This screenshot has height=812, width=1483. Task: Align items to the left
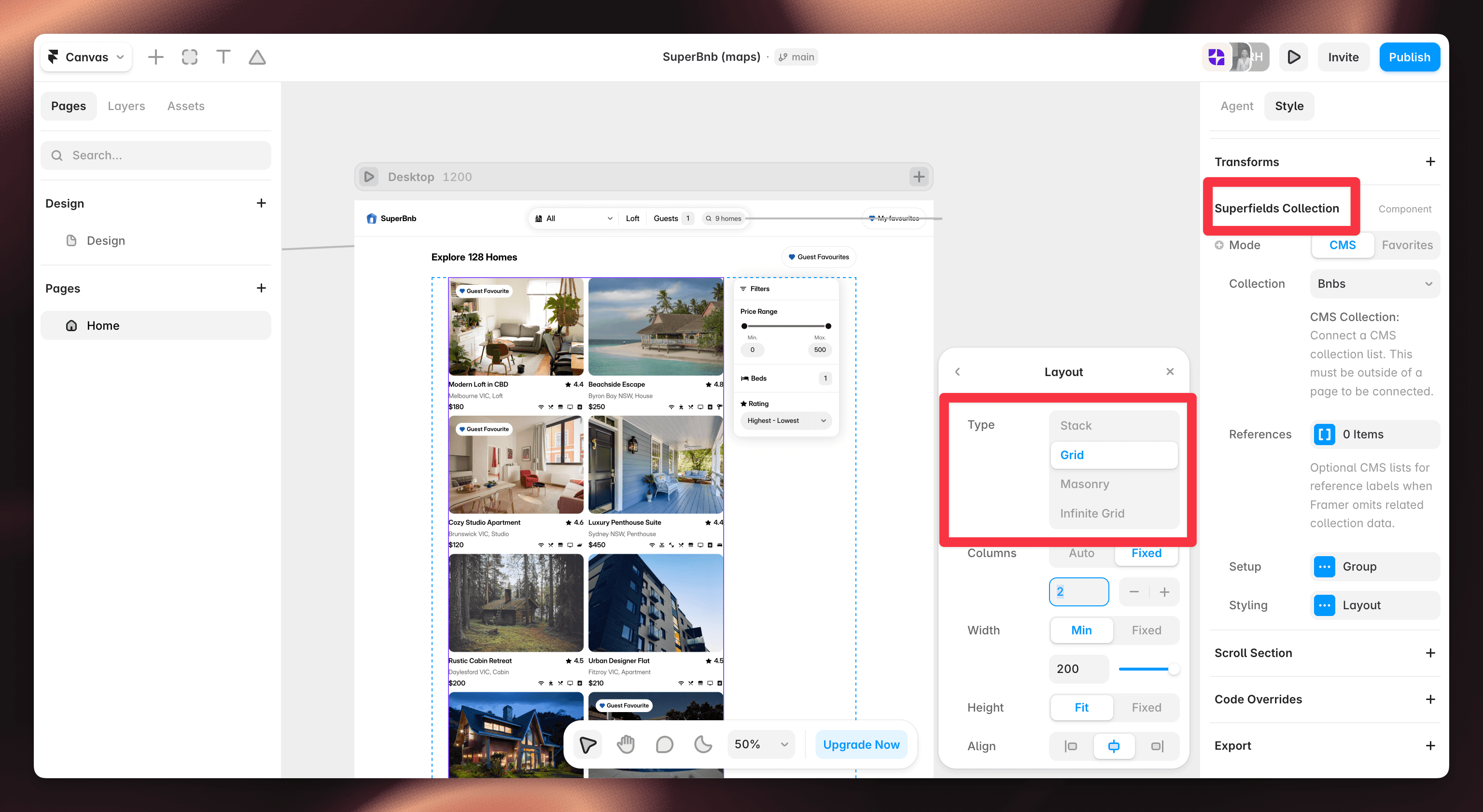pyautogui.click(x=1071, y=746)
